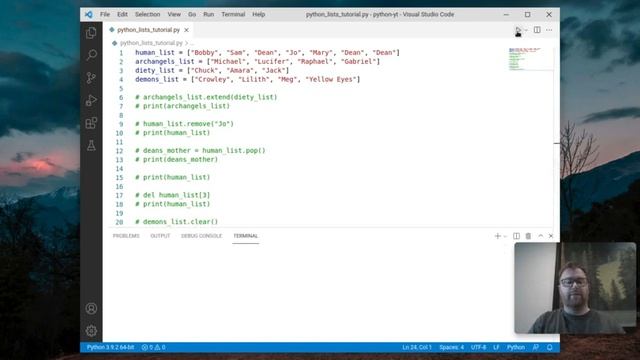The height and width of the screenshot is (360, 640).
Task: Open the Terminal menu
Action: (233, 14)
